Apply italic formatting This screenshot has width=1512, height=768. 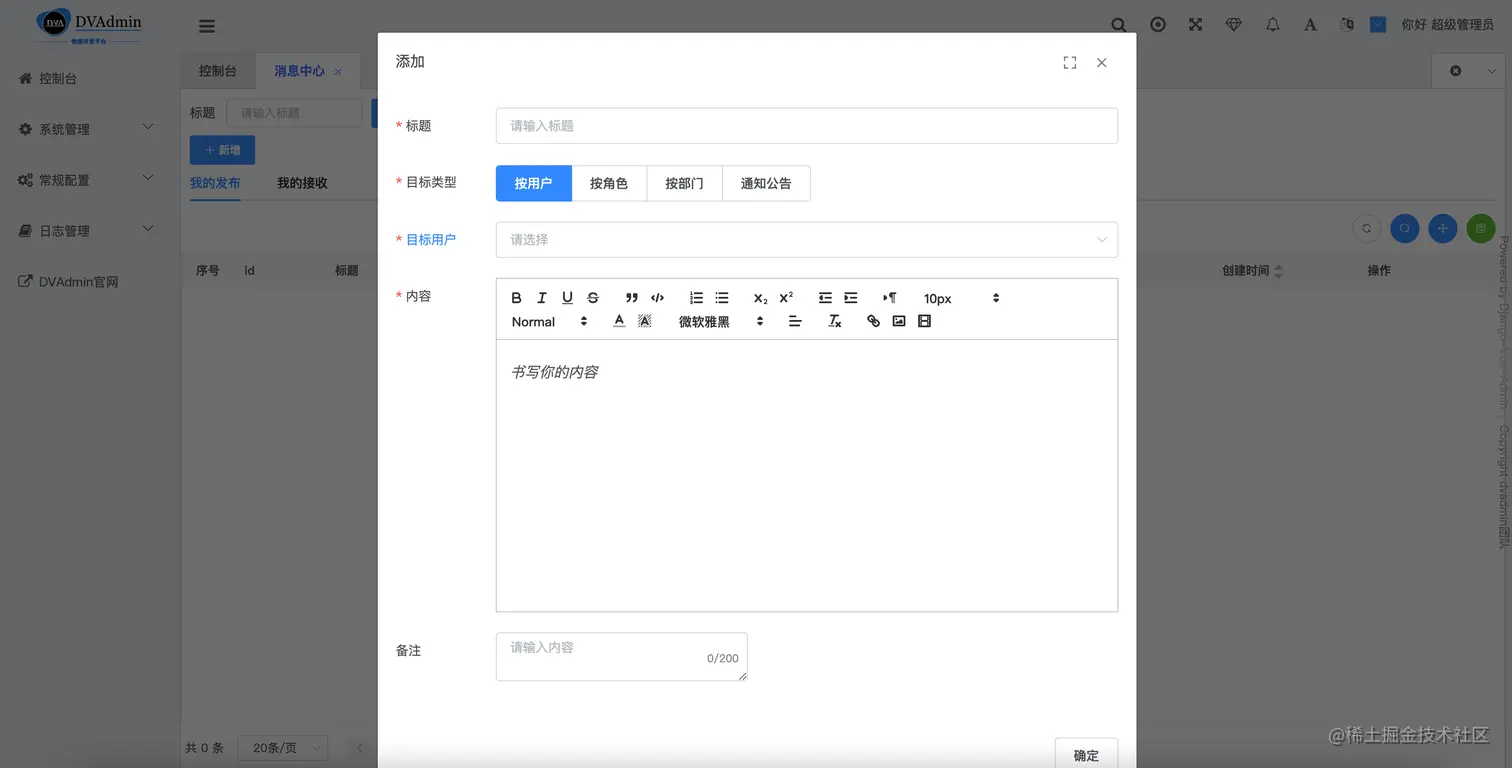[x=541, y=297]
